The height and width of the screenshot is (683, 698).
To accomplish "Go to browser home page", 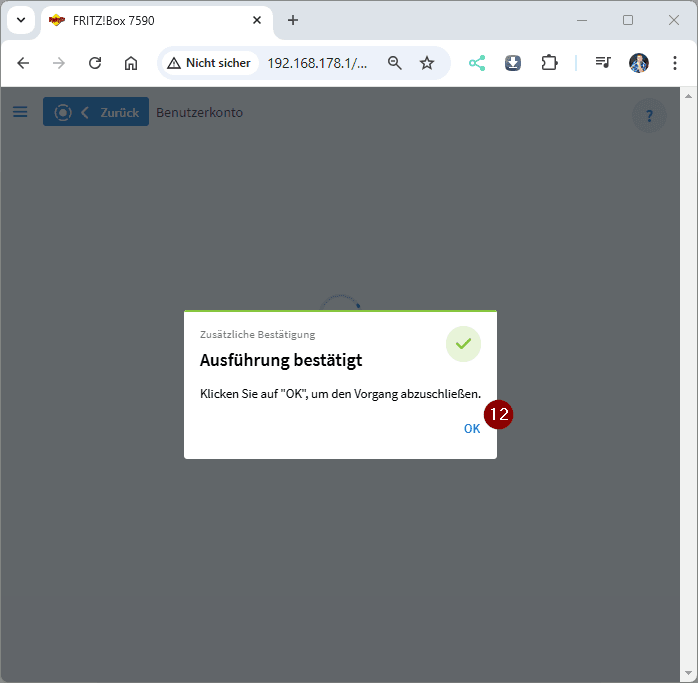I will [131, 63].
